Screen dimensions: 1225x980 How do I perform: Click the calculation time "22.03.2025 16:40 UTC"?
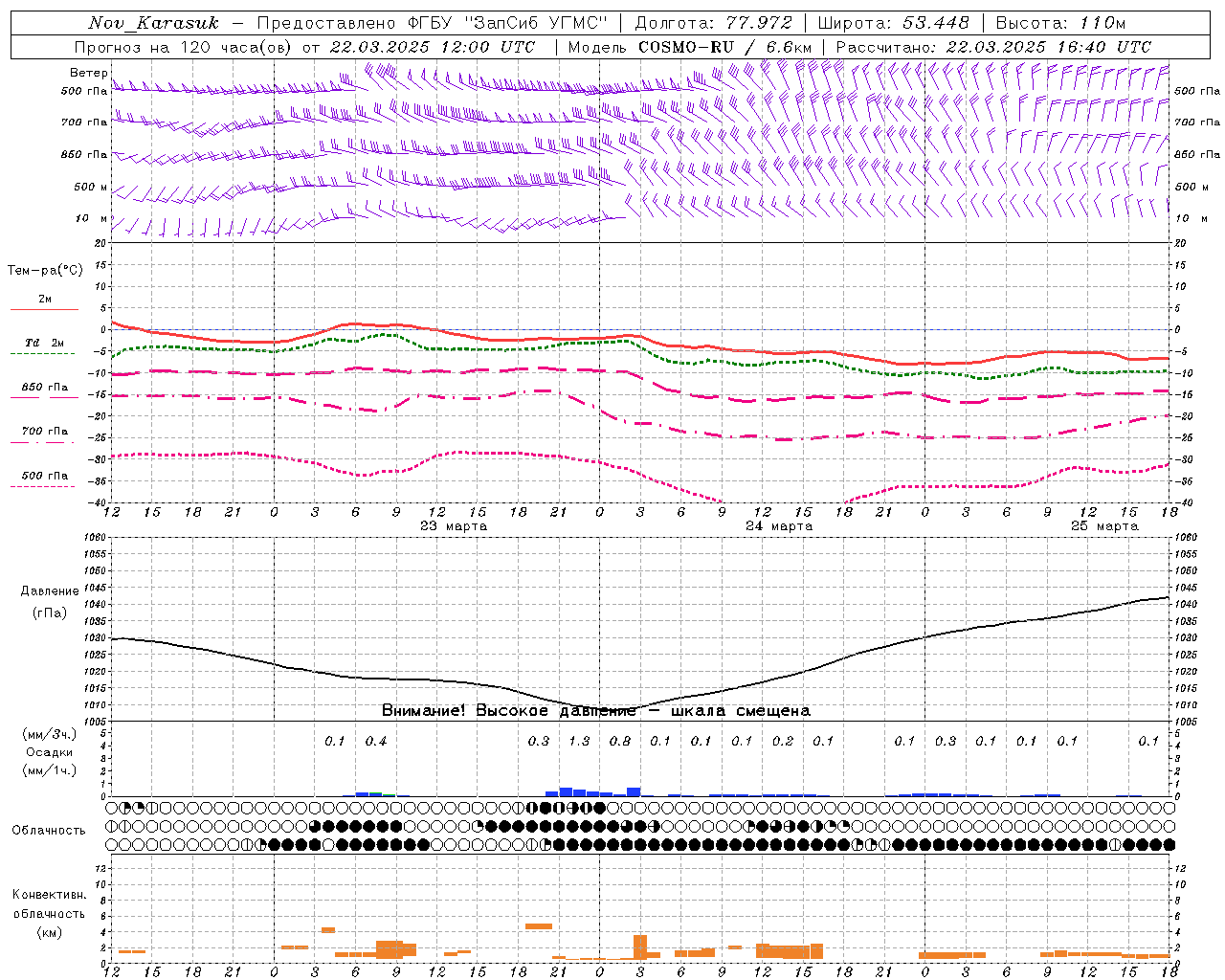1048,47
